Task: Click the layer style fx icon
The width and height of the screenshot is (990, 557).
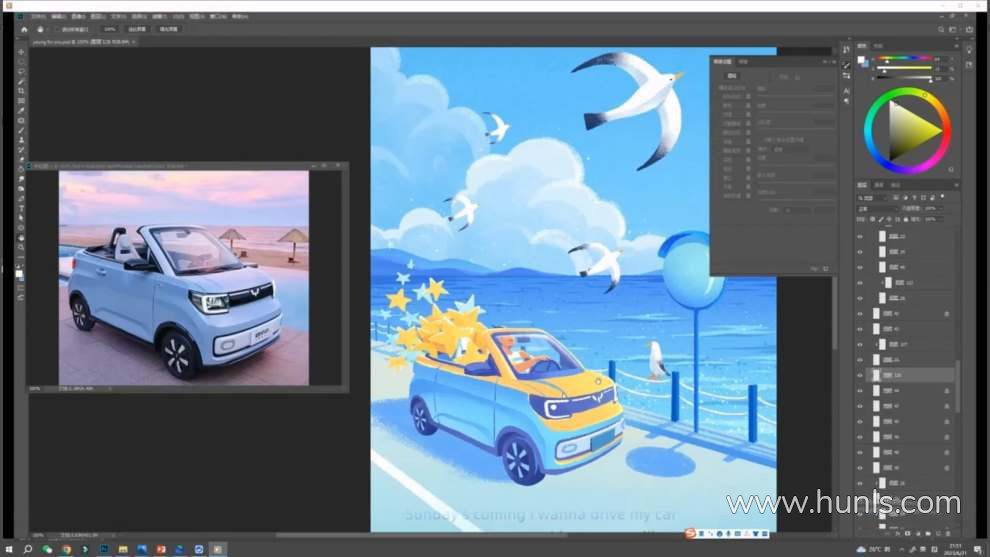Action: (x=898, y=534)
